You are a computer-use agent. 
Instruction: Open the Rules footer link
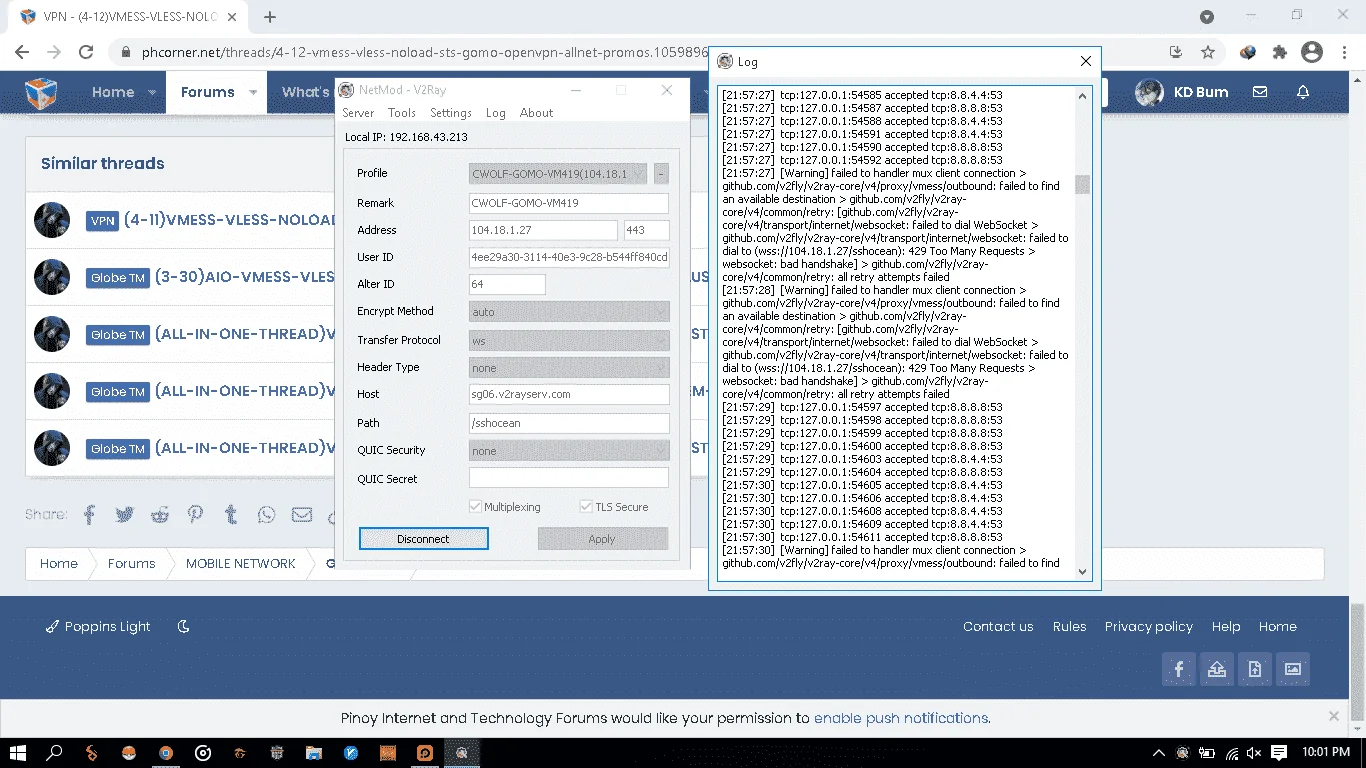point(1069,627)
